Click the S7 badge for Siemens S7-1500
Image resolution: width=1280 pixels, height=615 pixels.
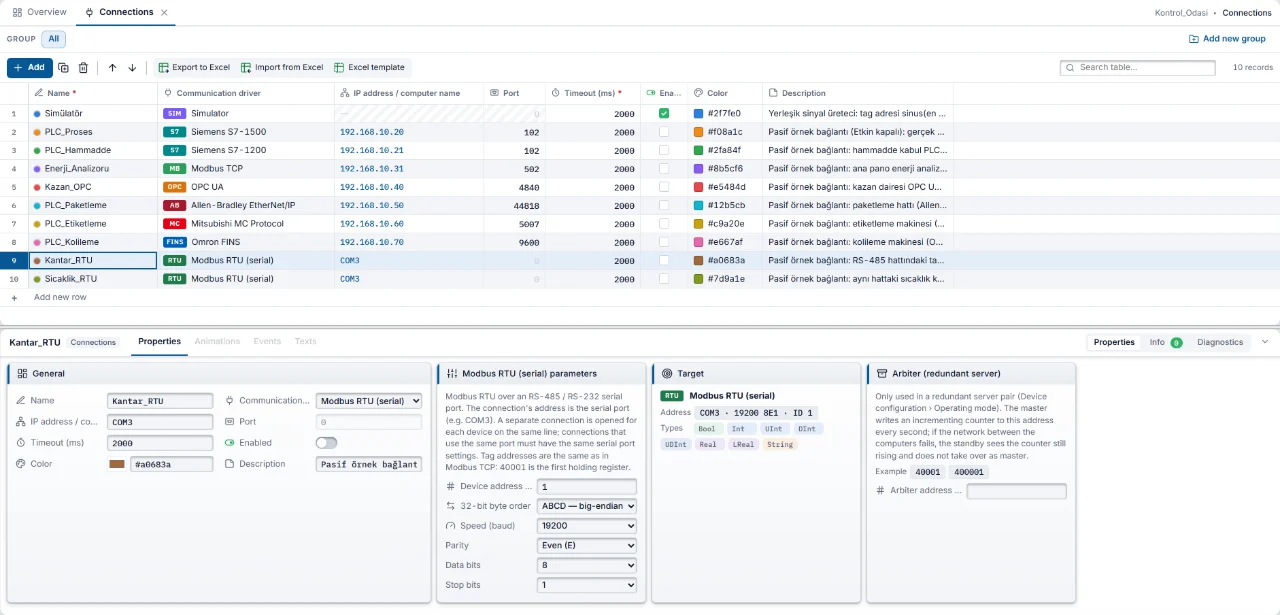tap(175, 132)
